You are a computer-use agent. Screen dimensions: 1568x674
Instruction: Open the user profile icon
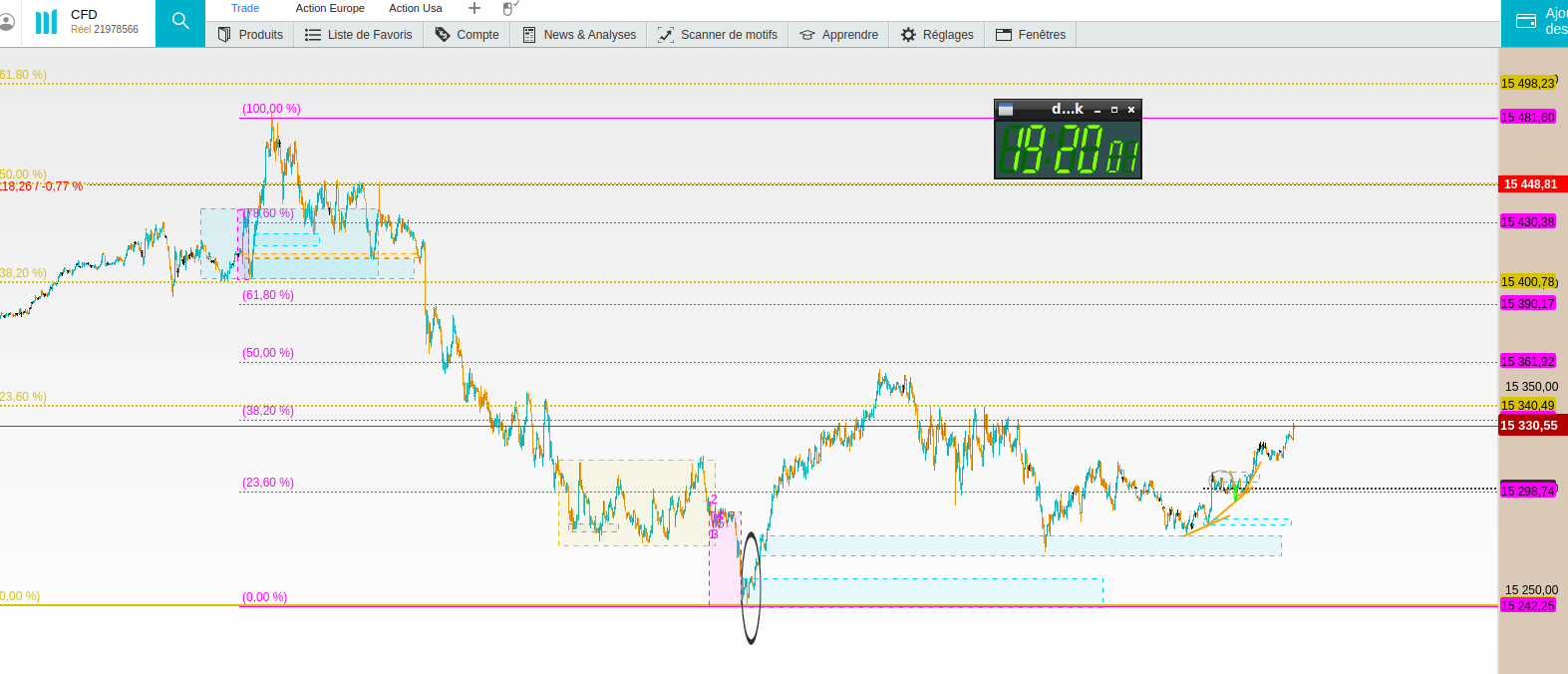coord(7,22)
